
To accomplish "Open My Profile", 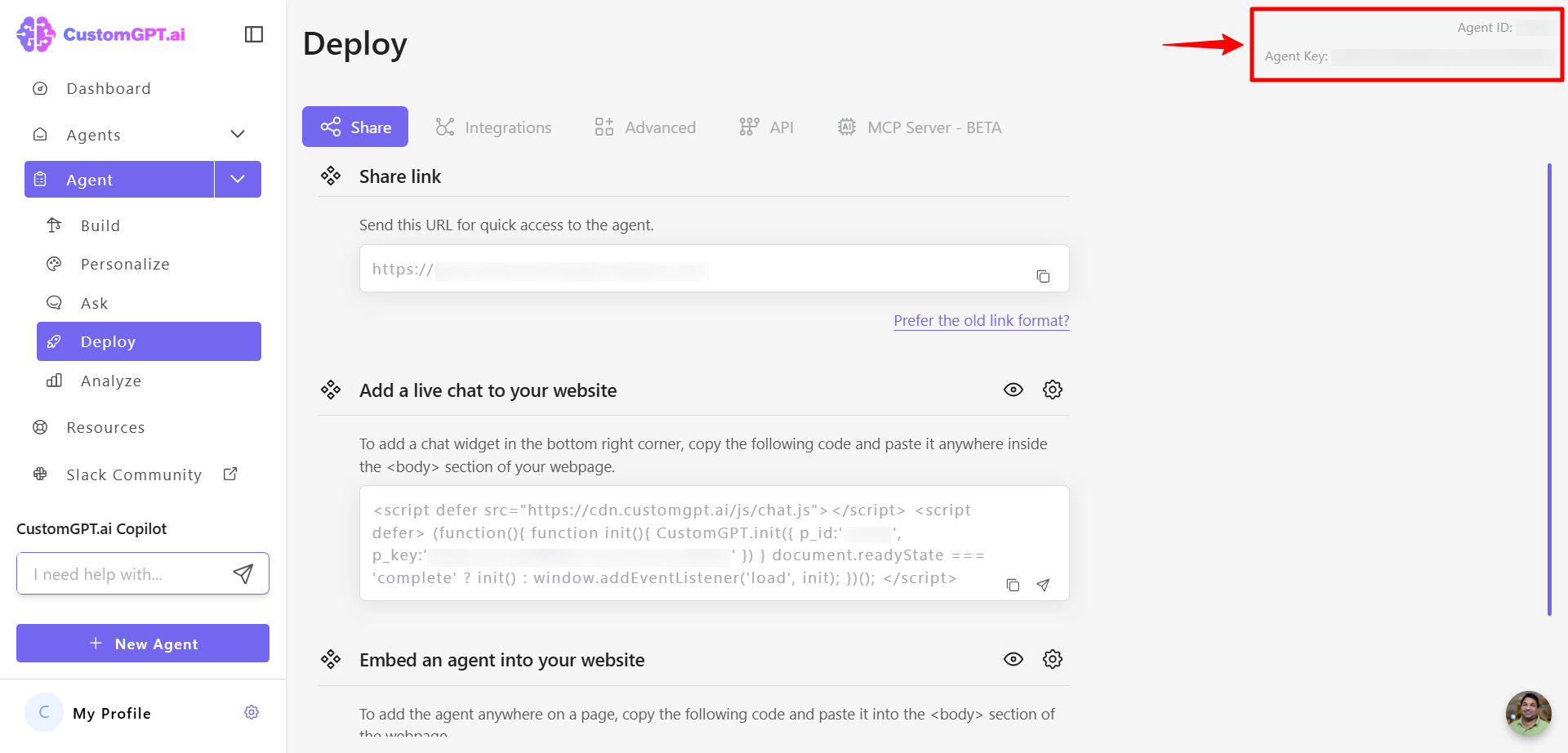I will point(112,713).
